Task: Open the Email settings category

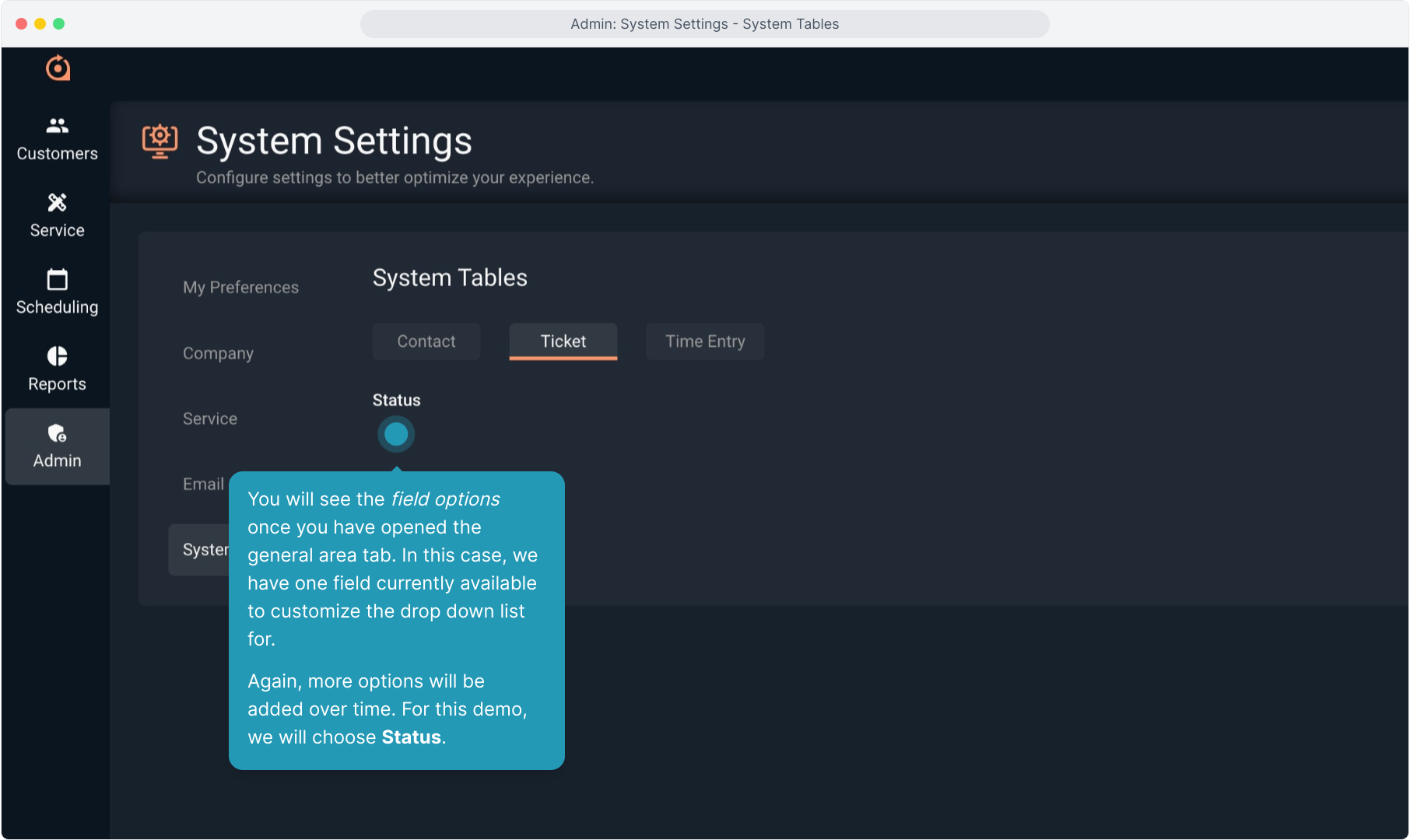Action: pos(203,485)
